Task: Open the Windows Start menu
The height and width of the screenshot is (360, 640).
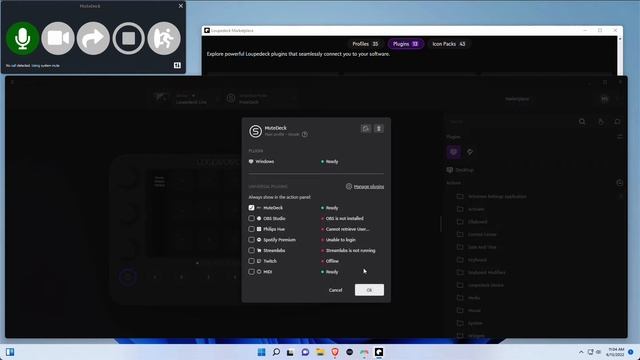Action: click(x=262, y=352)
